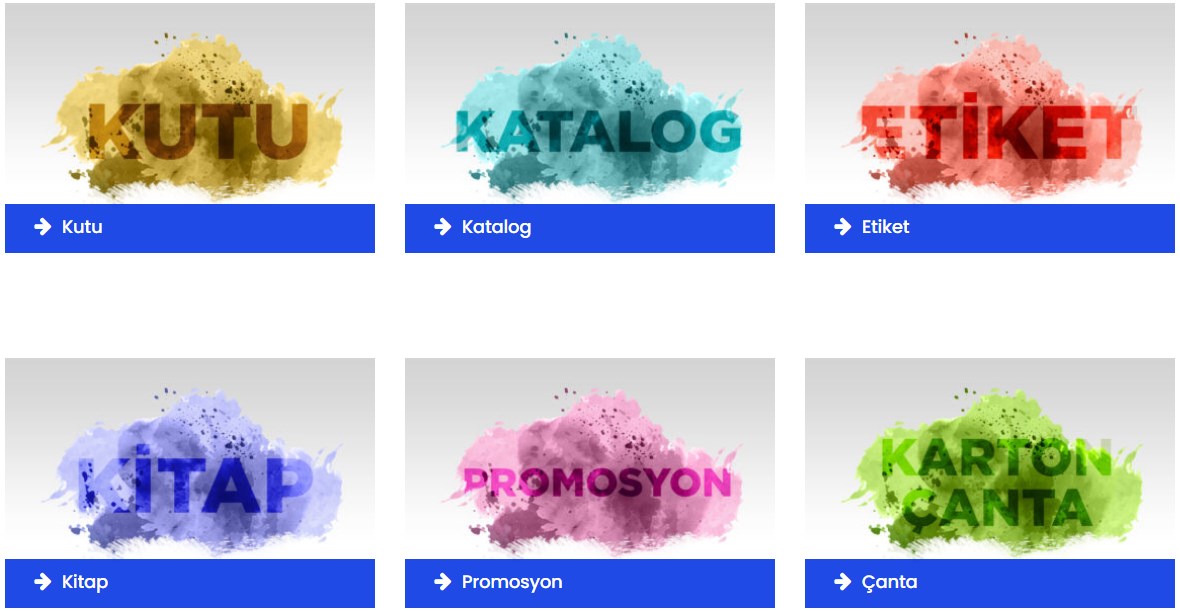Follow the Kutu text link
The height and width of the screenshot is (611, 1180).
tap(82, 226)
